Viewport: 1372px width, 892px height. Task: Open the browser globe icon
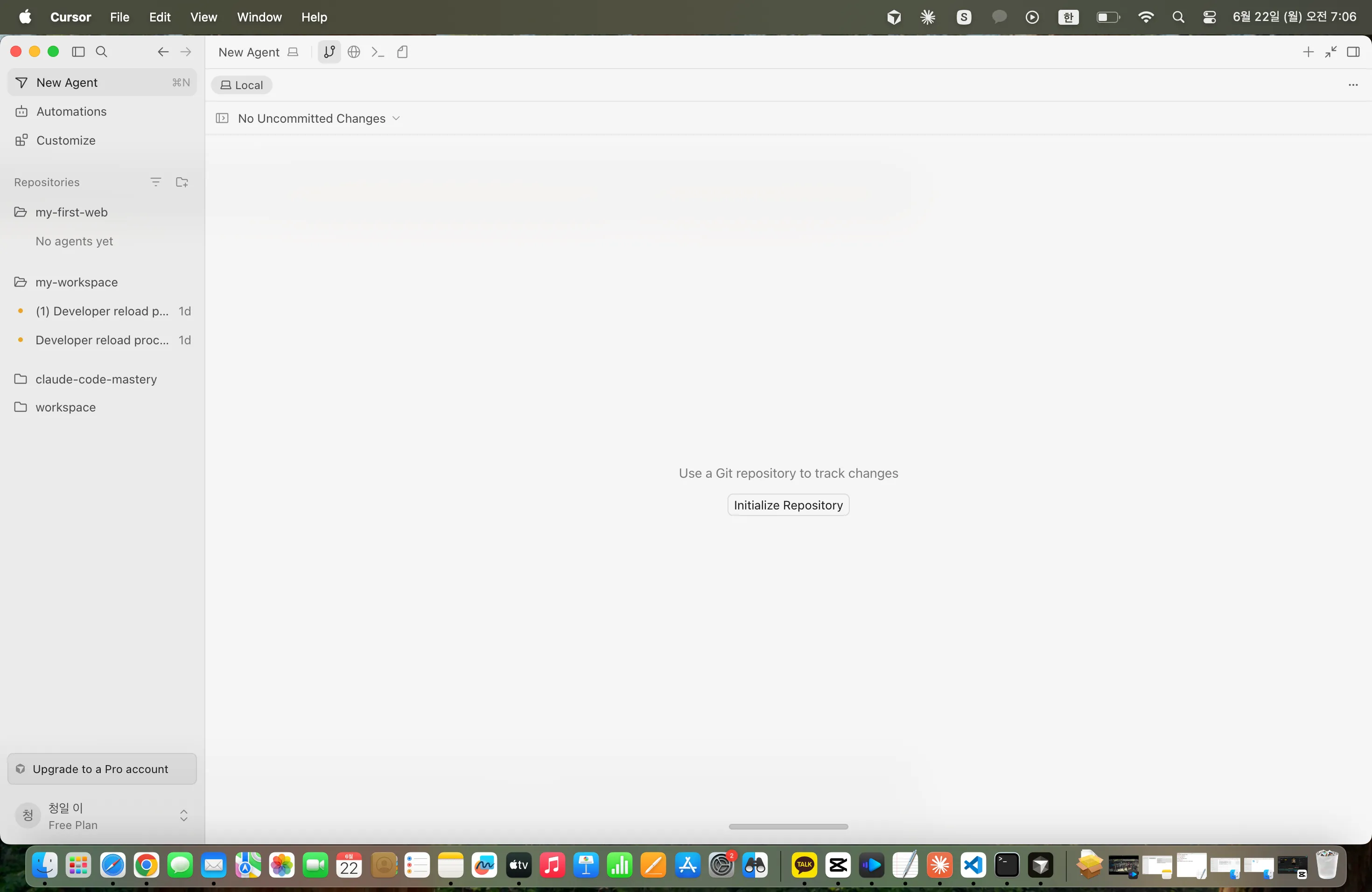click(x=354, y=52)
